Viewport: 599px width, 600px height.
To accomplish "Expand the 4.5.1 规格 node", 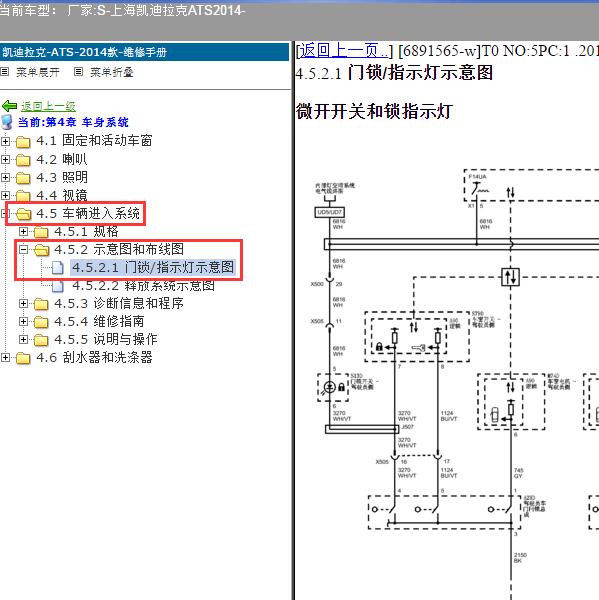I will [x=23, y=231].
